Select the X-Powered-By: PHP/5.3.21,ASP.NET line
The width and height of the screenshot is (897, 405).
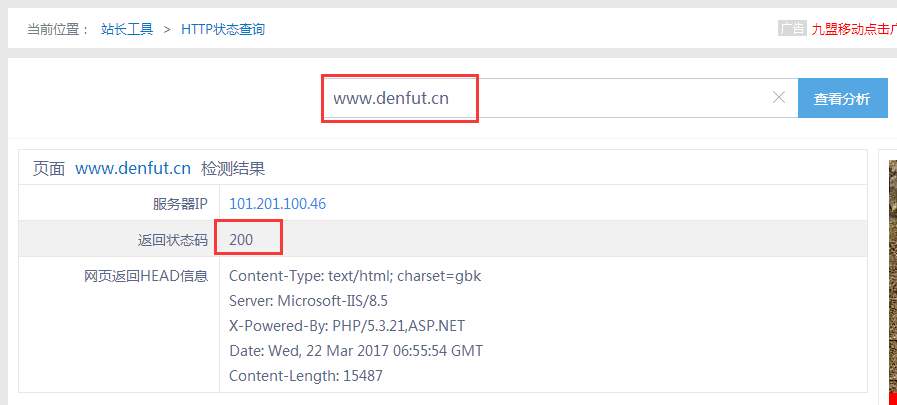[347, 326]
